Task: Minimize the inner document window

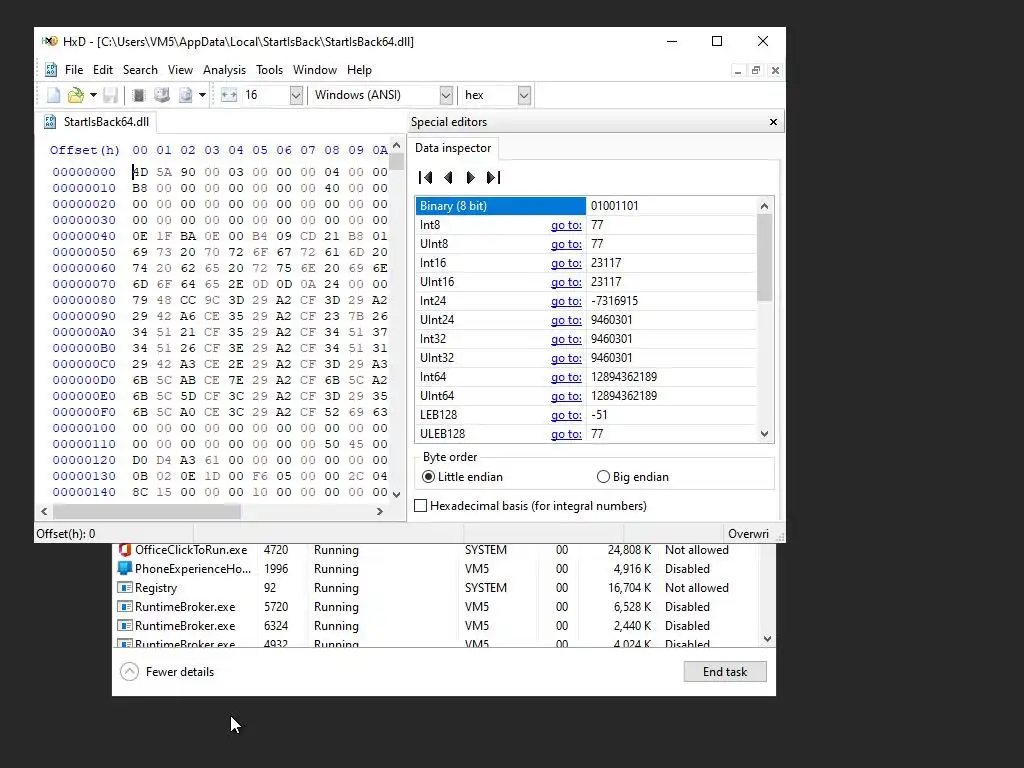Action: pyautogui.click(x=737, y=71)
